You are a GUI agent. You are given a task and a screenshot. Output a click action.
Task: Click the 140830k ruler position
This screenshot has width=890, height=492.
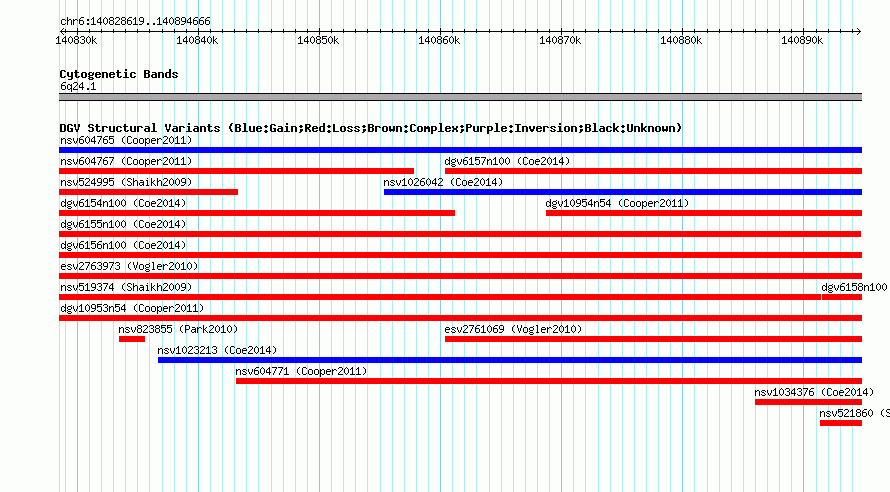point(76,40)
